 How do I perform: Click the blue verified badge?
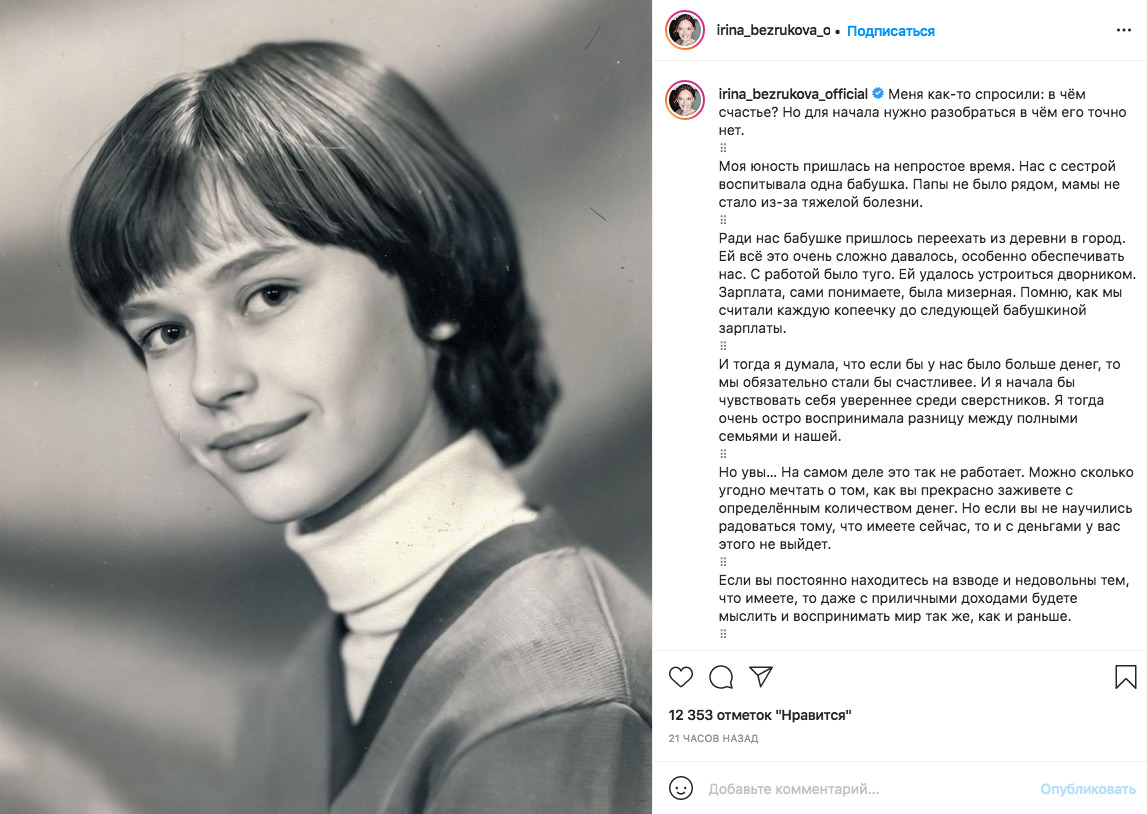tap(878, 94)
